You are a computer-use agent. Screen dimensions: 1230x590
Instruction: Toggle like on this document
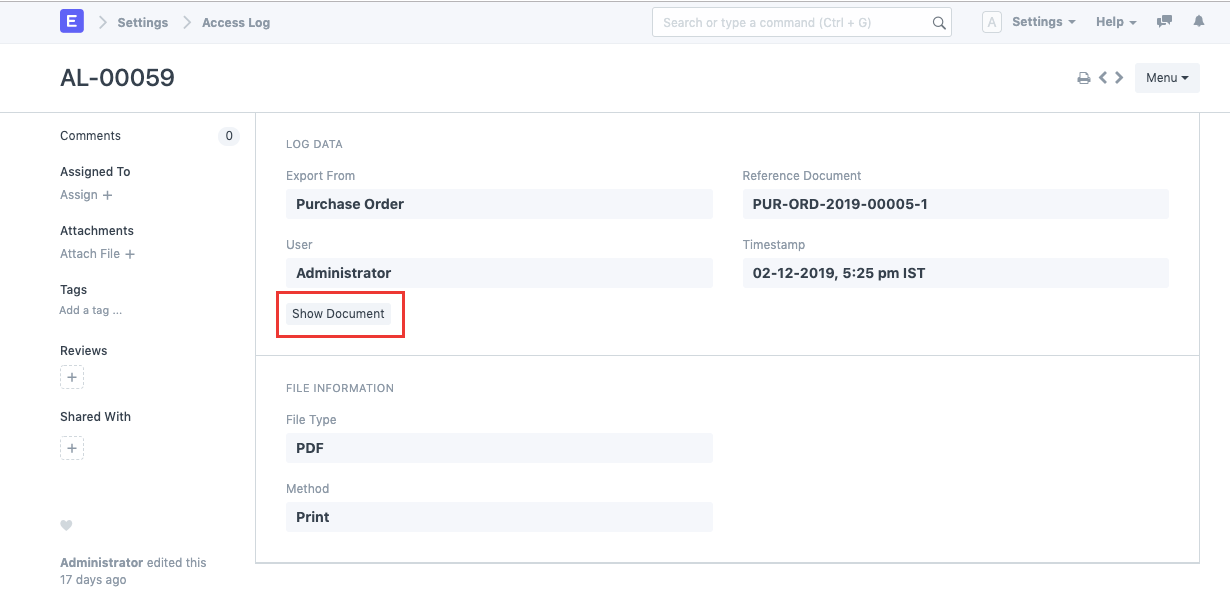pos(65,525)
